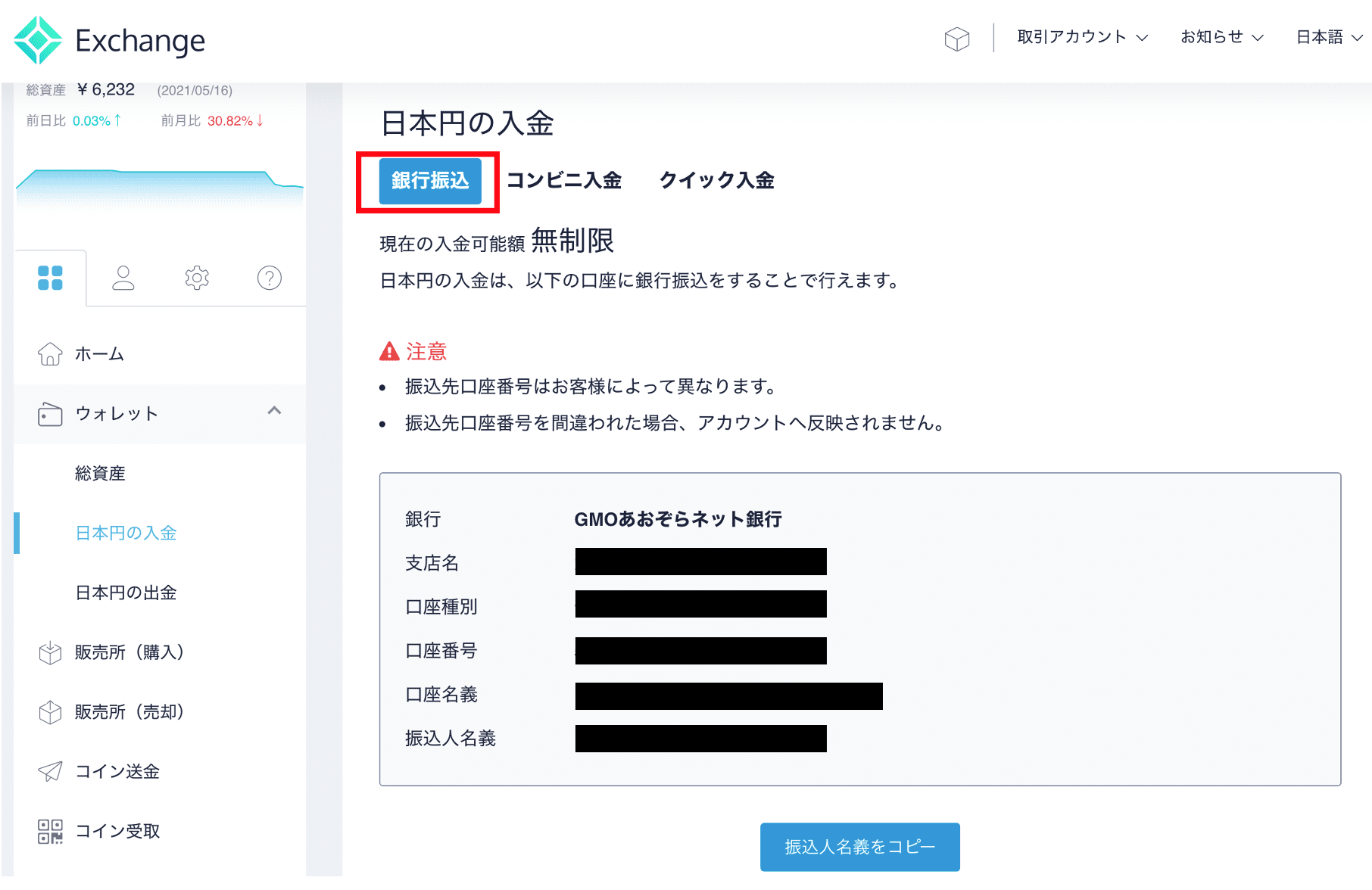1372x890 pixels.
Task: Select the home icon in the sidebar
Action: (x=50, y=353)
